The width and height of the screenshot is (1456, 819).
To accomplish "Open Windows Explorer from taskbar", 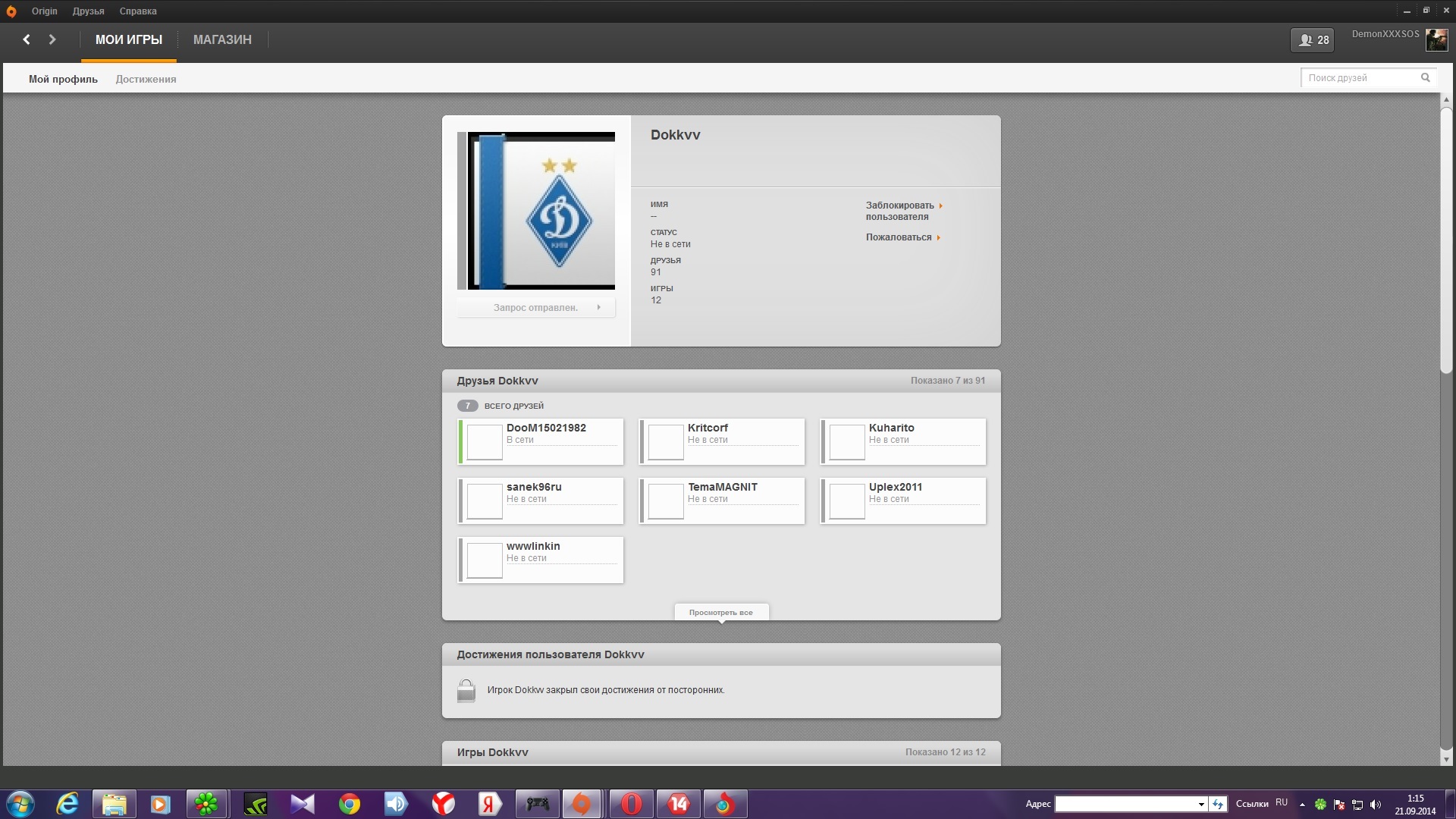I will tap(114, 804).
